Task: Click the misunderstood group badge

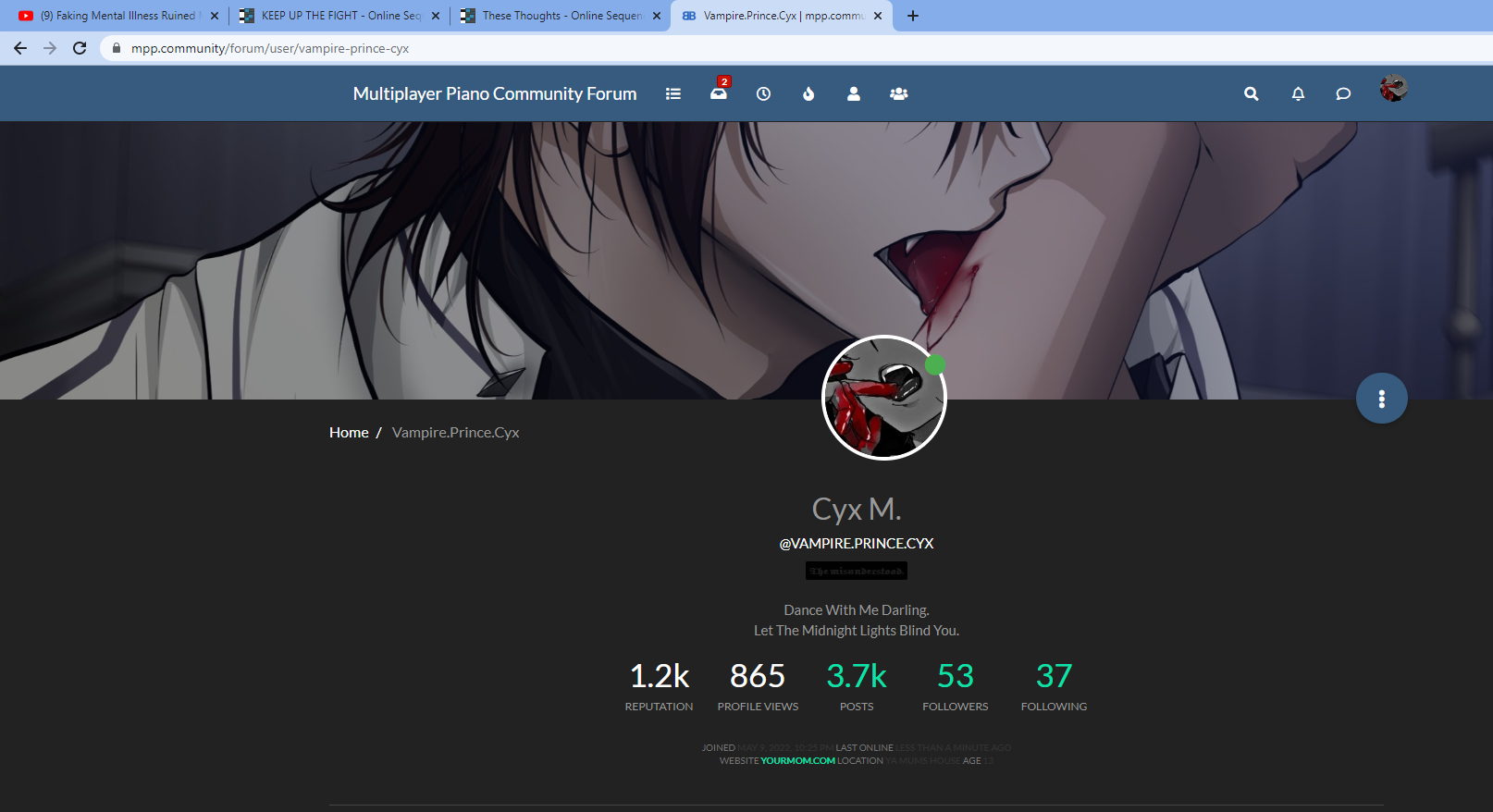Action: click(857, 572)
